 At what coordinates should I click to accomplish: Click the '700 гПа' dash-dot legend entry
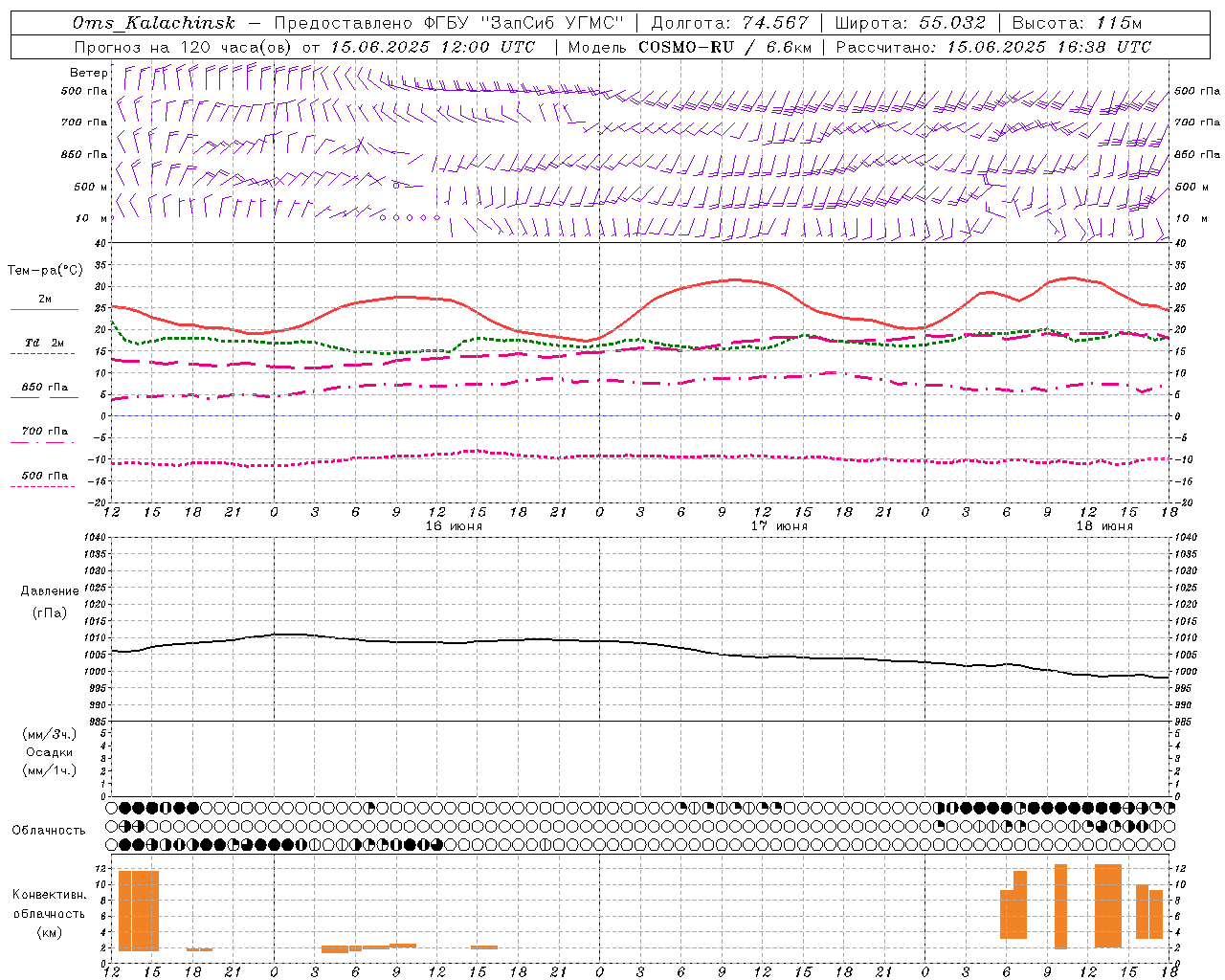[44, 432]
